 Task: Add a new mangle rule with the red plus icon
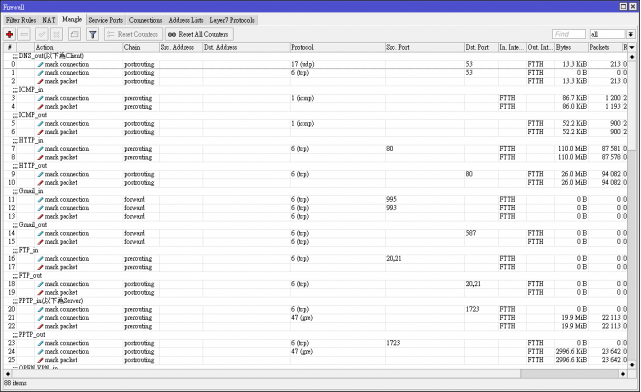(x=10, y=34)
